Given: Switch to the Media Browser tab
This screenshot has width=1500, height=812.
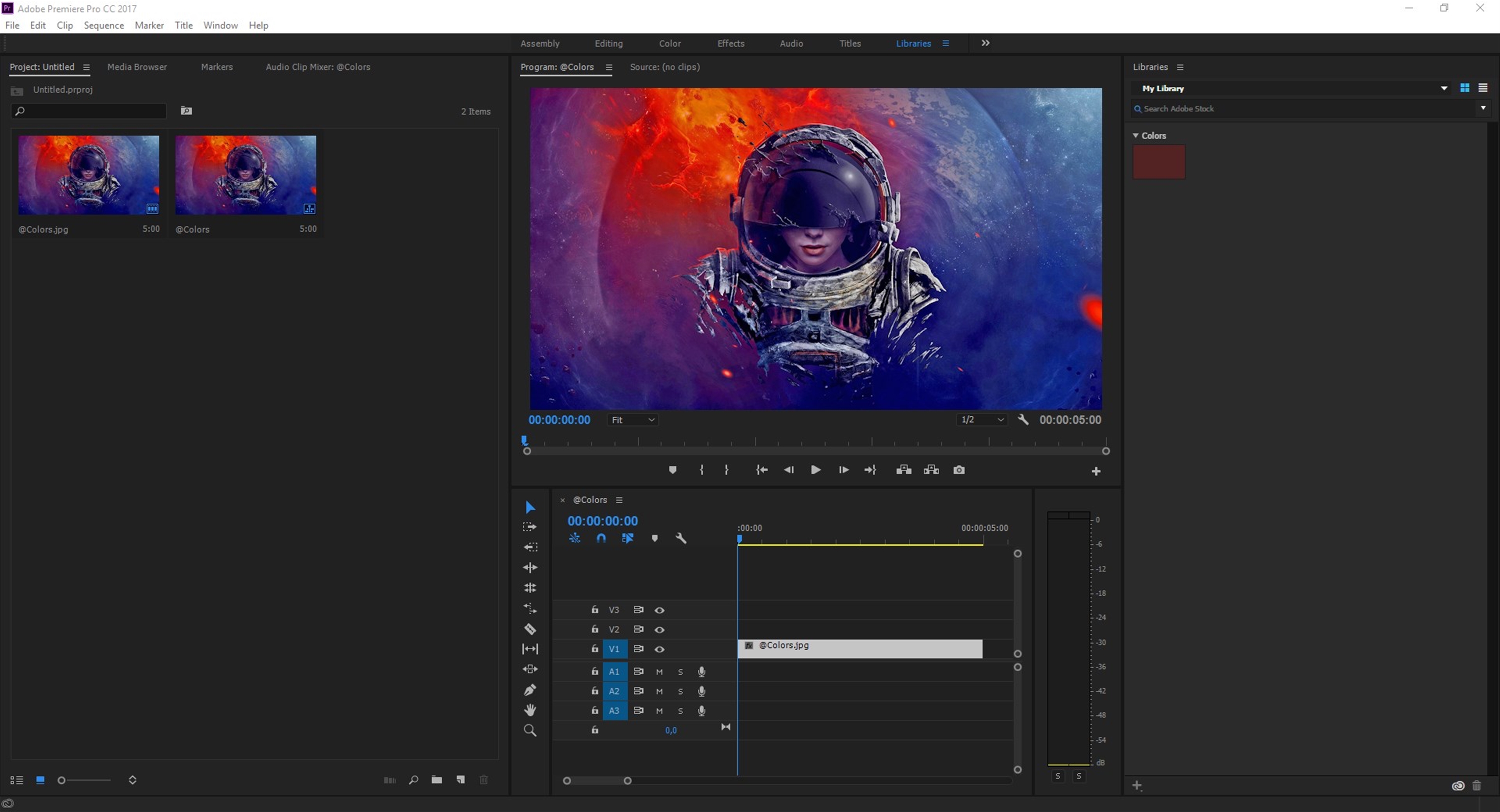Looking at the screenshot, I should pos(137,67).
